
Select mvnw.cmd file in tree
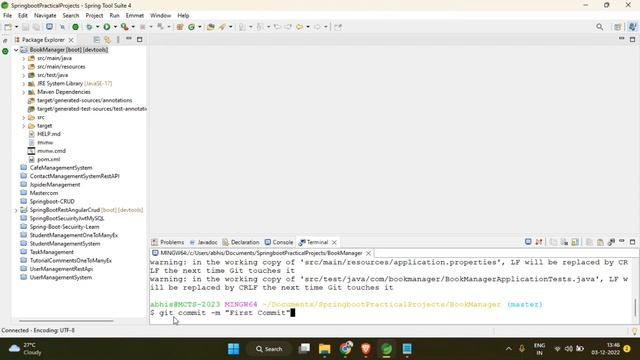tap(51, 151)
